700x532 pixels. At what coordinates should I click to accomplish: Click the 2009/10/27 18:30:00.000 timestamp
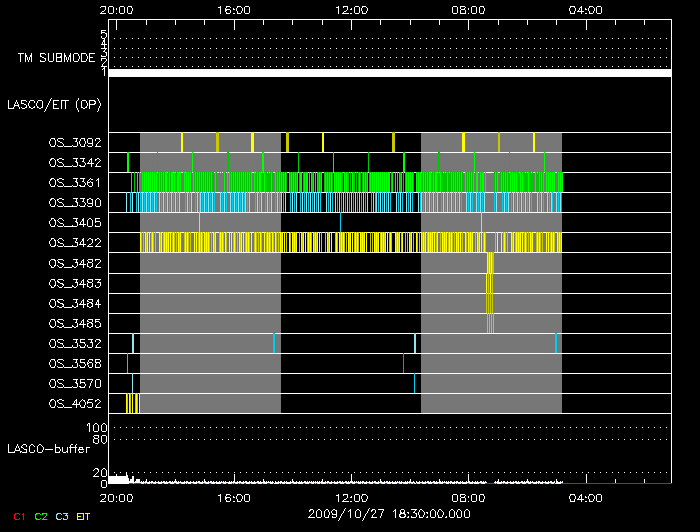coord(387,512)
